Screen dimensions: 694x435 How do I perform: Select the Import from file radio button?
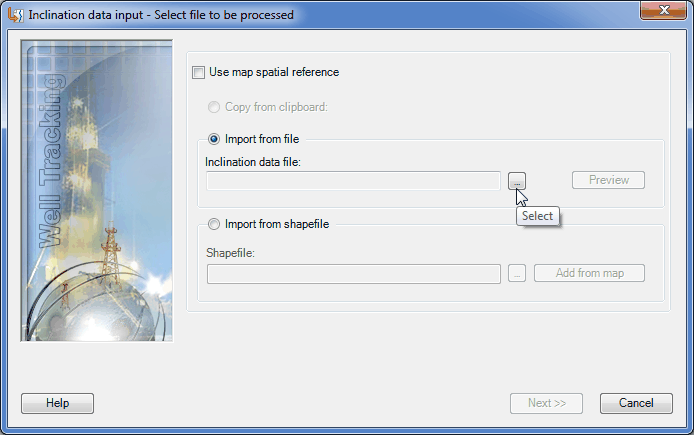[x=214, y=139]
